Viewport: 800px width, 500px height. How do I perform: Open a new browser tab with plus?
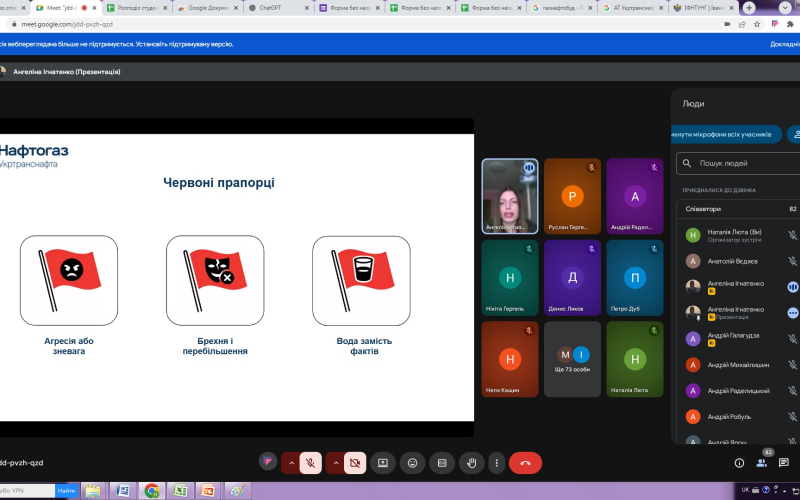click(x=749, y=8)
